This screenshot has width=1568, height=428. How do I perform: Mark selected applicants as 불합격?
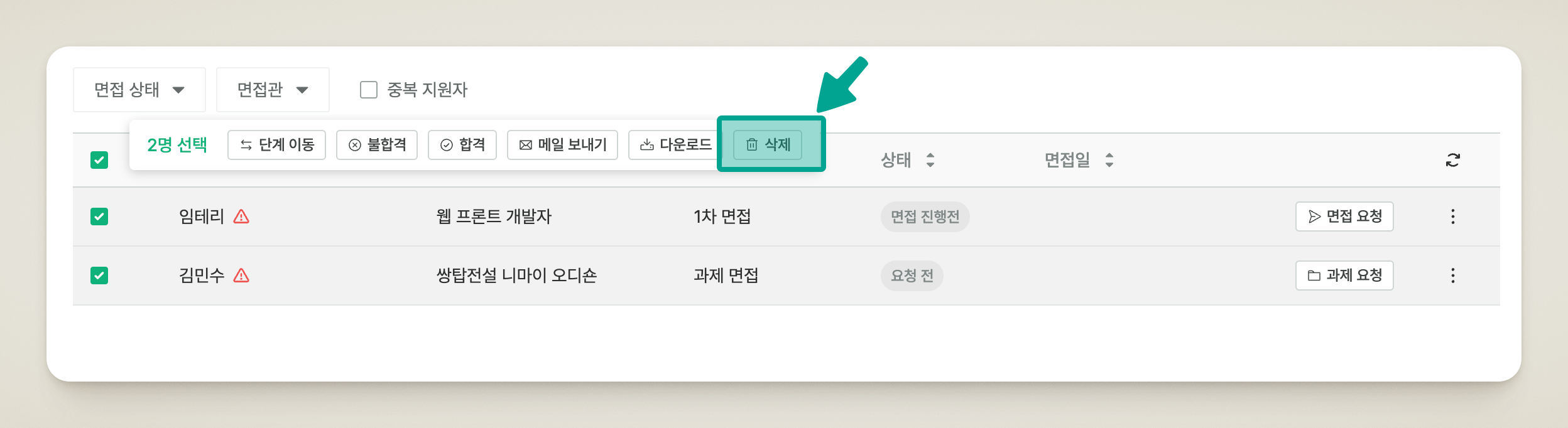pos(377,145)
